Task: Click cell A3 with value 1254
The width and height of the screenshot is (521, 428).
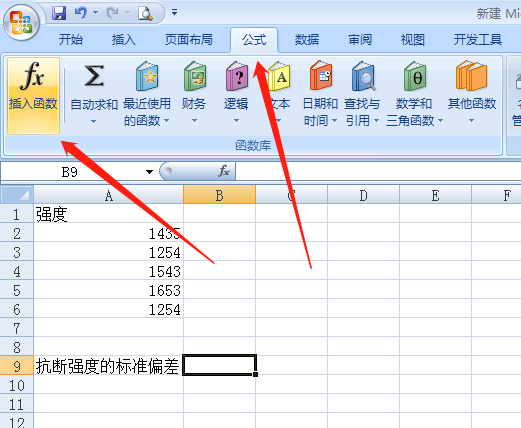Action: coord(108,252)
